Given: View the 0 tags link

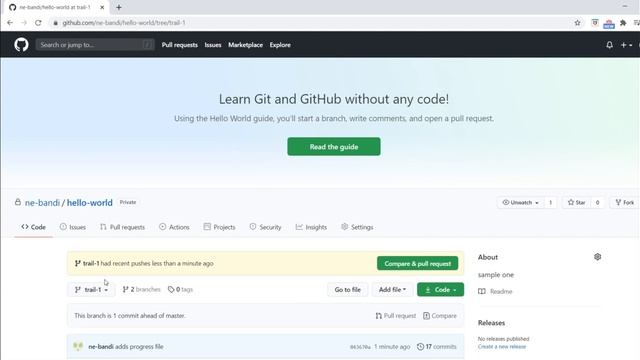Looking at the screenshot, I should point(180,289).
